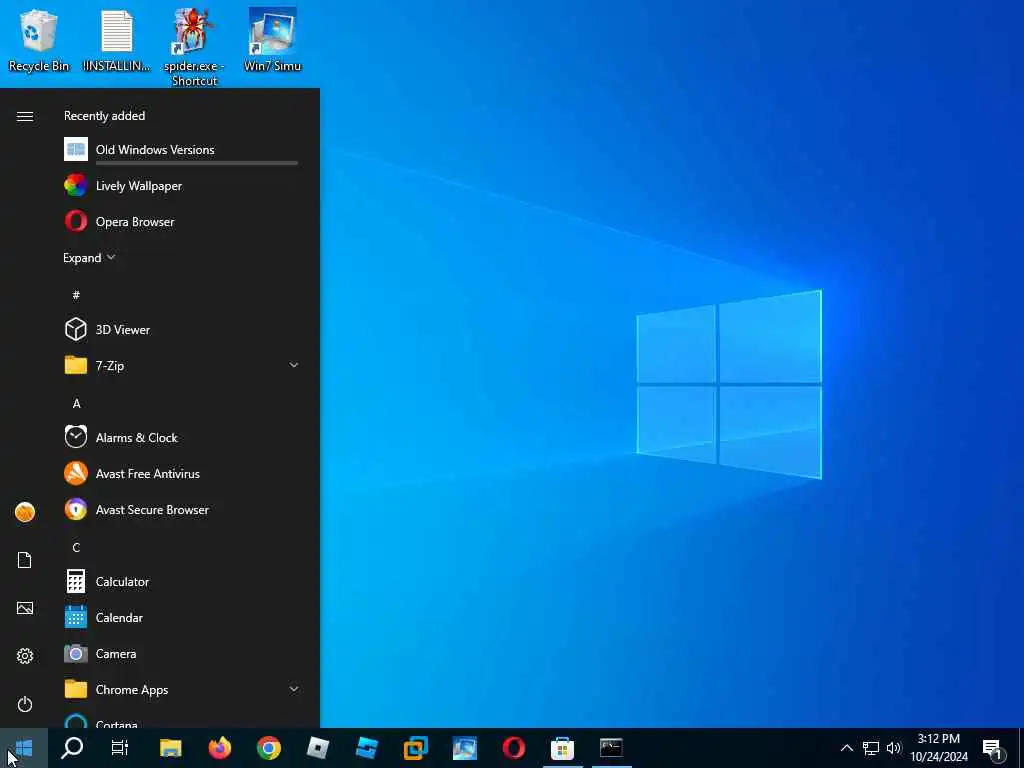This screenshot has height=768, width=1024.
Task: Open VirtualBox-style orange squares taskbar icon
Action: pos(415,748)
